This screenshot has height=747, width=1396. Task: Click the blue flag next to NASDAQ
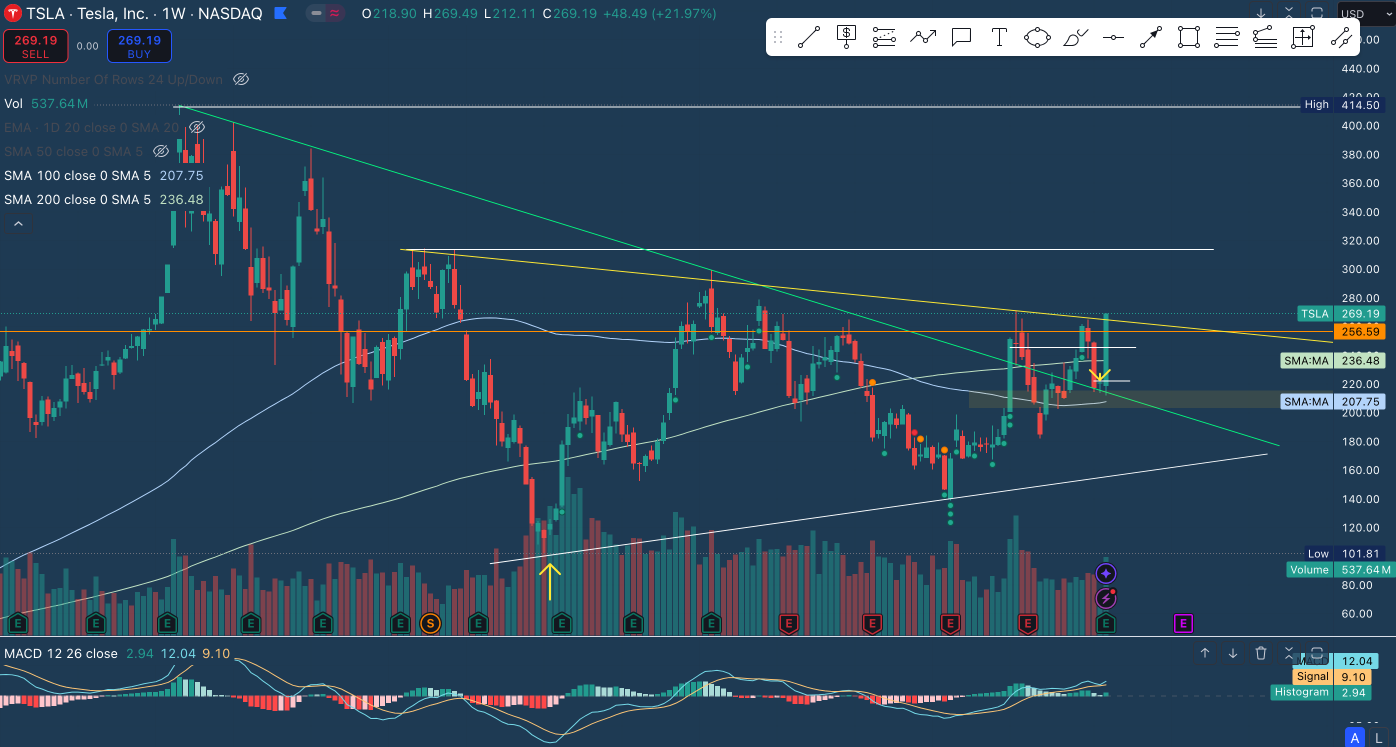coord(280,13)
